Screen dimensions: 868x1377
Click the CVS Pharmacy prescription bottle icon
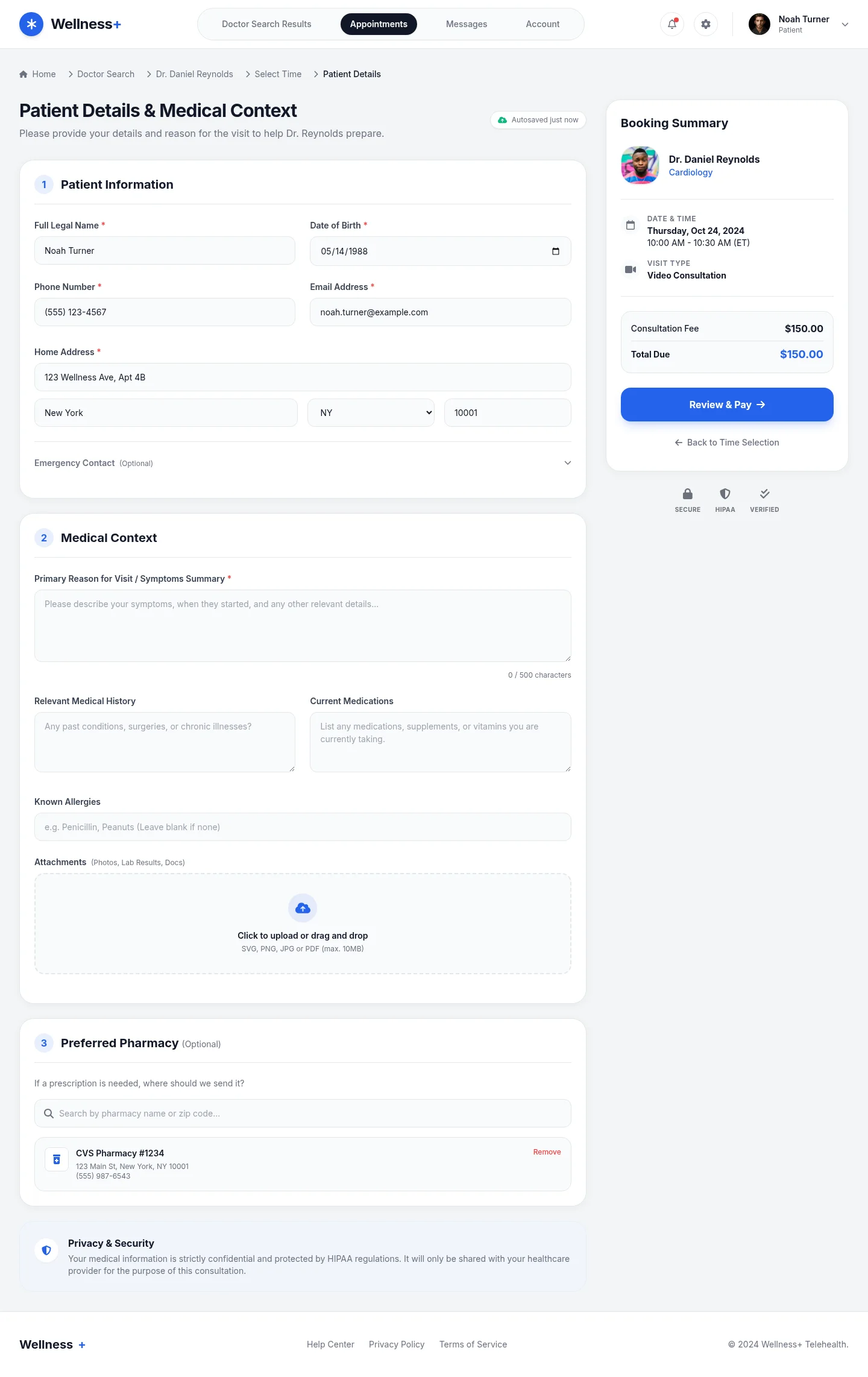[x=57, y=1159]
